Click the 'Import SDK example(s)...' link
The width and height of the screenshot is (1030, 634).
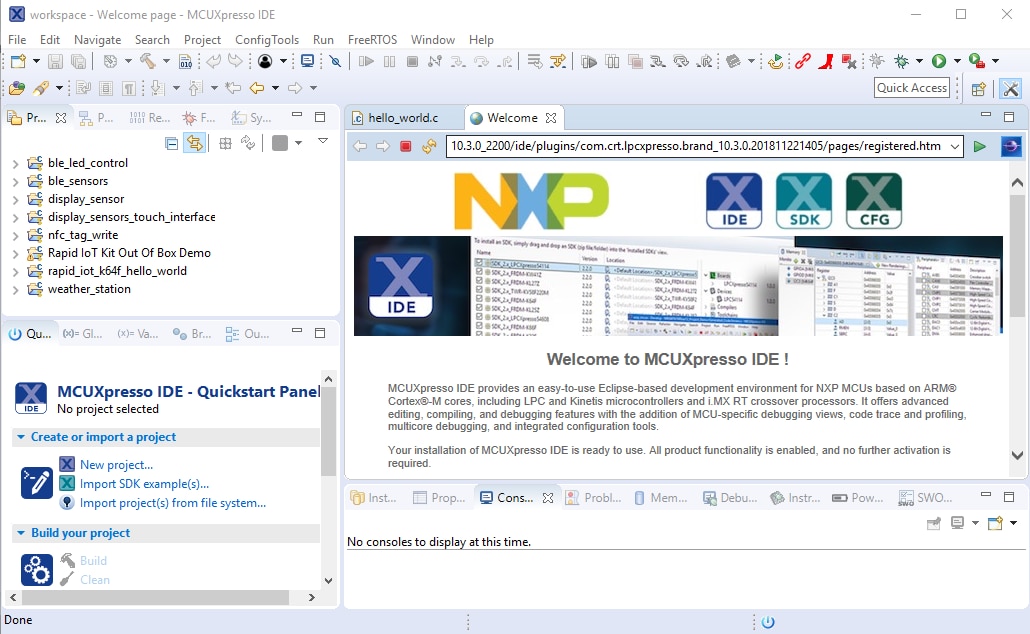point(144,484)
